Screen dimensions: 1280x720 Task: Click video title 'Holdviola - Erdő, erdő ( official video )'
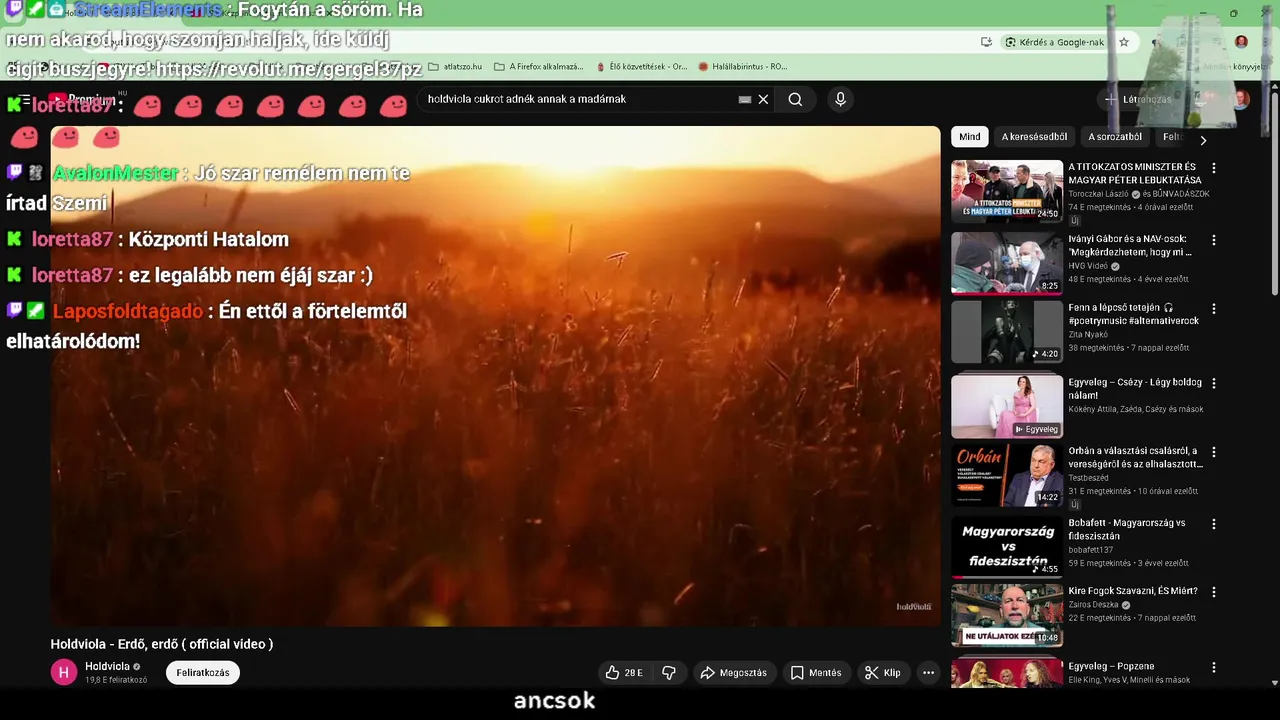pos(162,644)
